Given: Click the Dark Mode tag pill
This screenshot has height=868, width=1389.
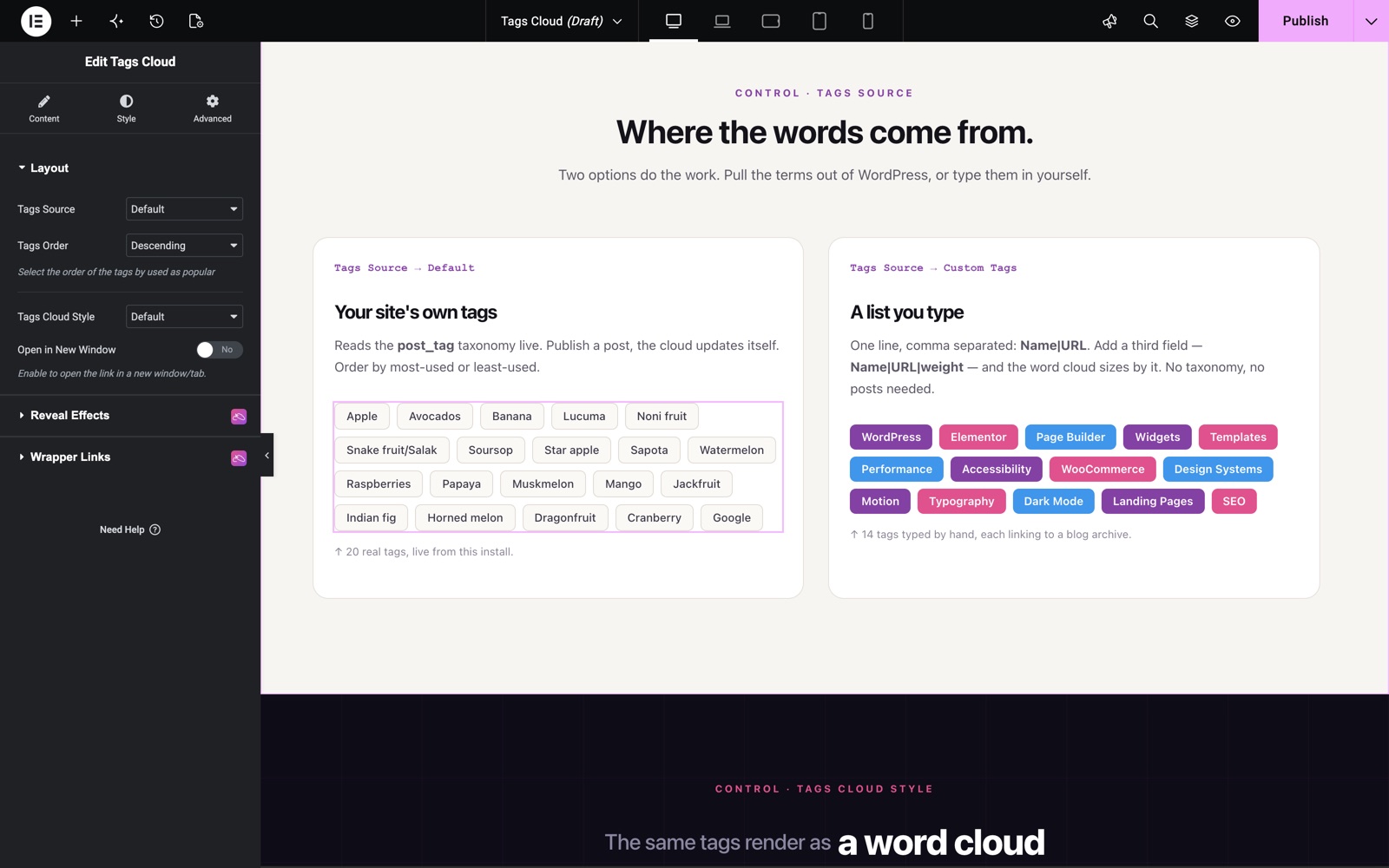Looking at the screenshot, I should pos(1053,502).
